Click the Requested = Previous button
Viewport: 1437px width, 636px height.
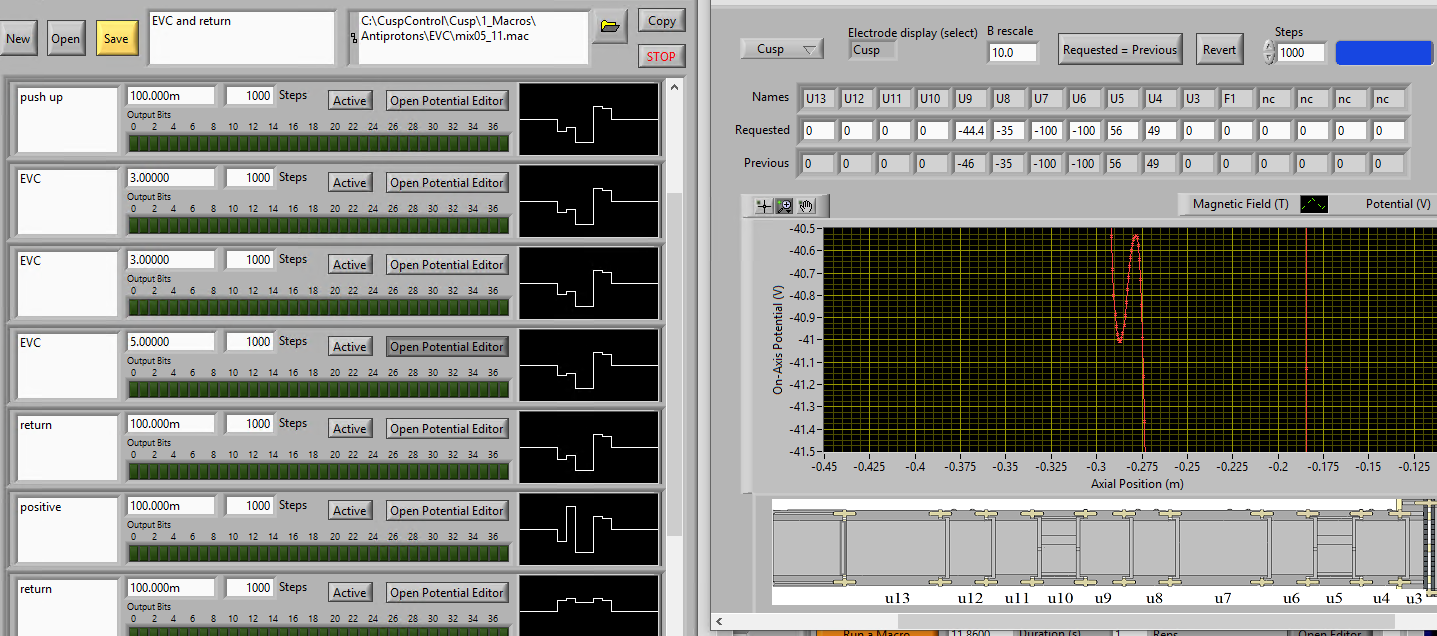[1119, 50]
